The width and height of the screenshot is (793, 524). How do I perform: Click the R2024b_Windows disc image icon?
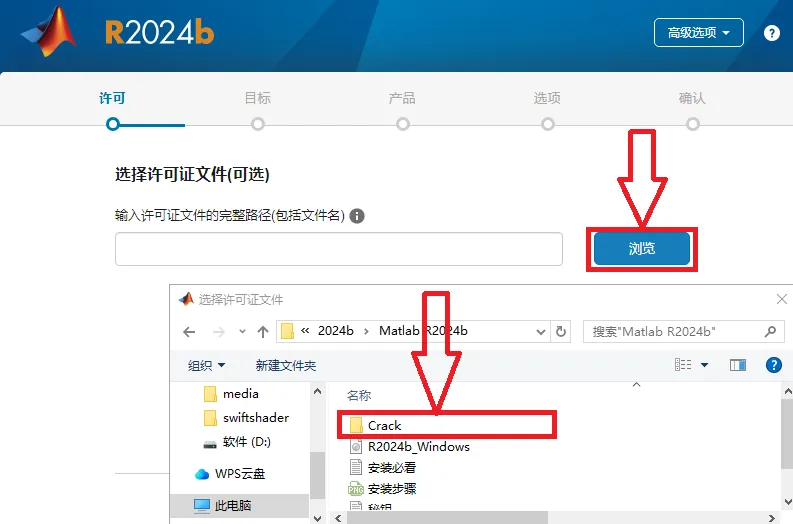pyautogui.click(x=356, y=447)
